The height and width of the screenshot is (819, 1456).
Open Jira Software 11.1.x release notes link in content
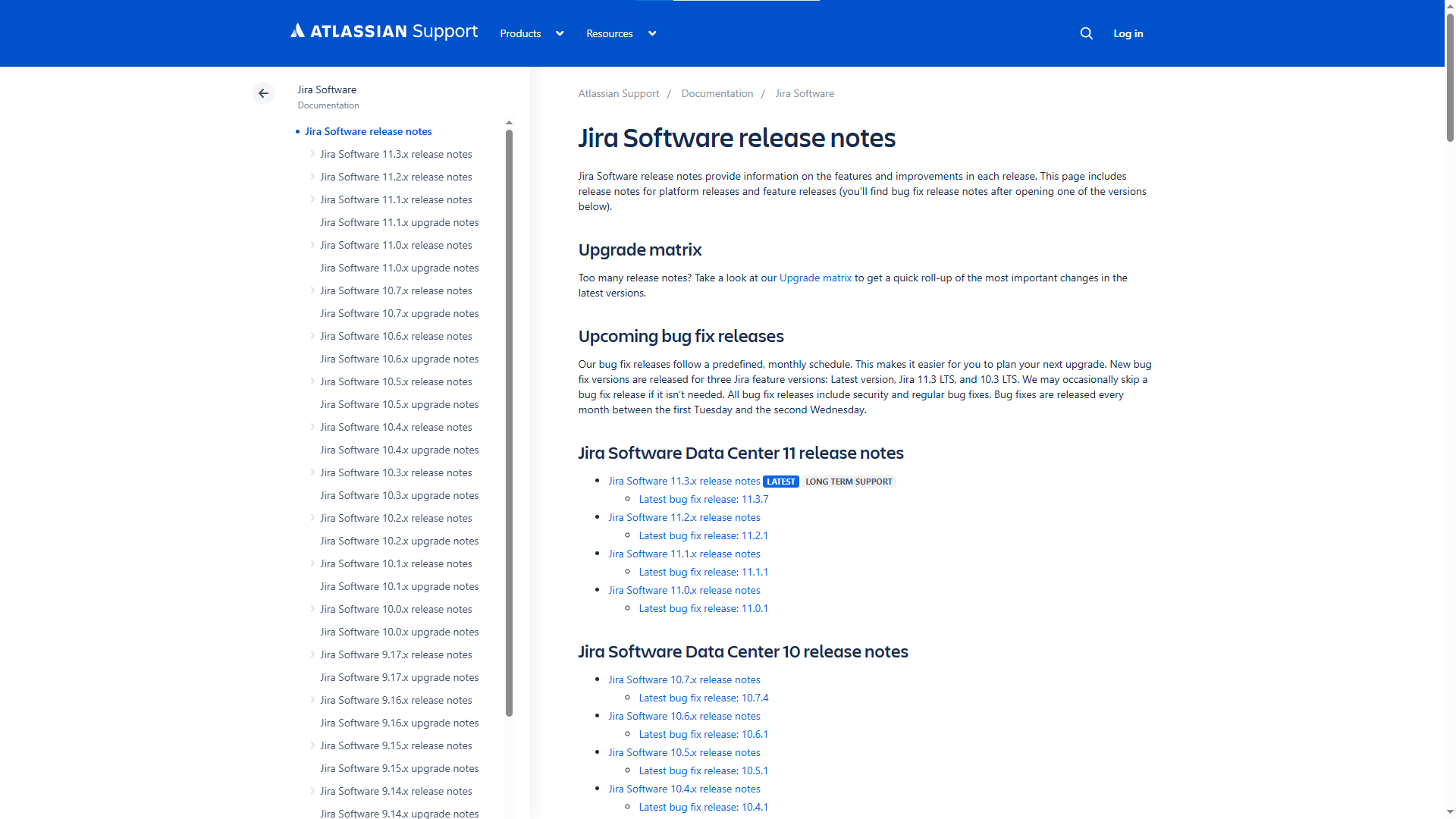pos(684,554)
